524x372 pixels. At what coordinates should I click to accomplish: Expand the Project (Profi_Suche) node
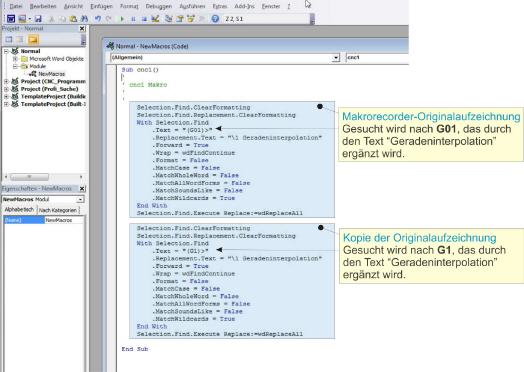(x=6, y=89)
